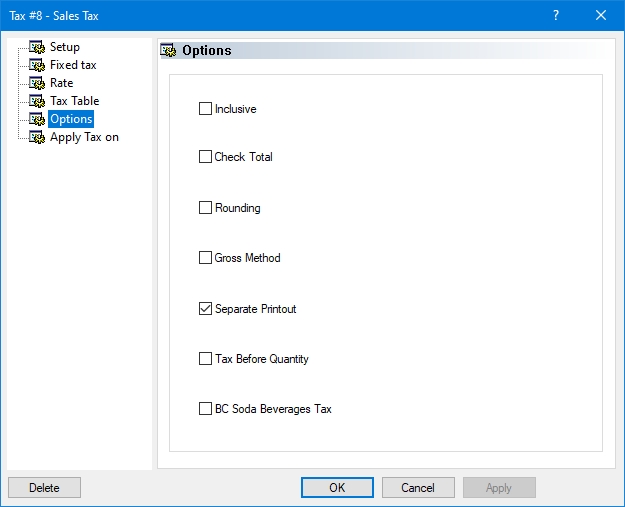Tick the Check Total option
Image resolution: width=625 pixels, height=507 pixels.
(x=206, y=157)
